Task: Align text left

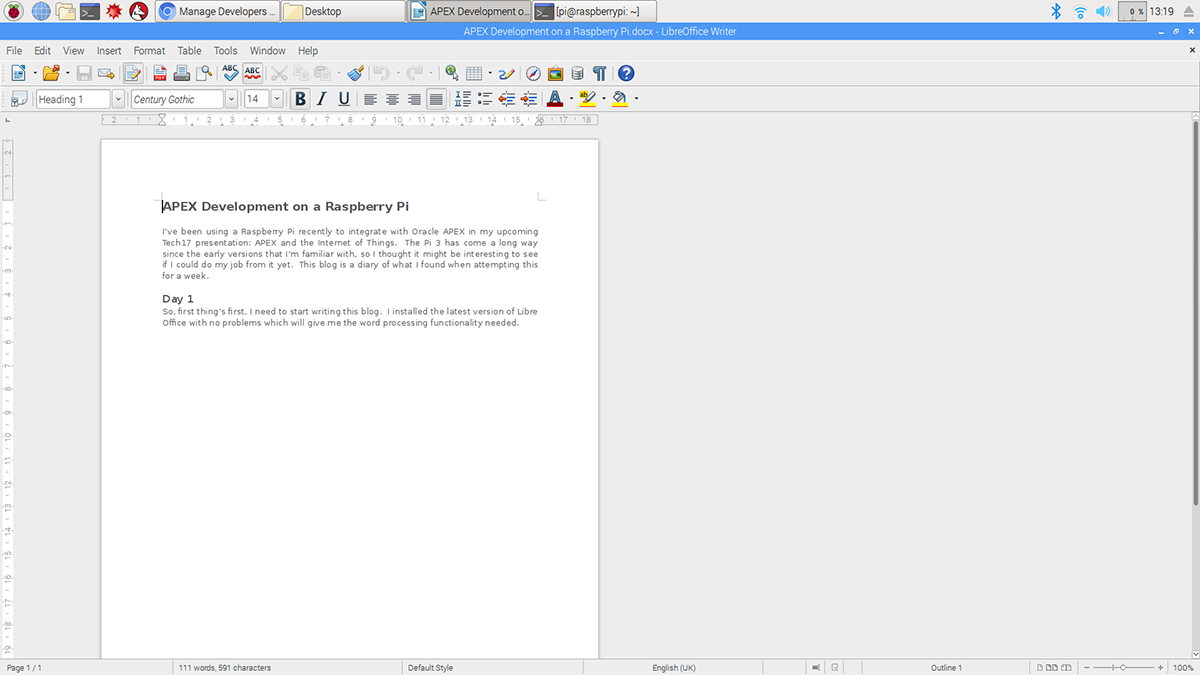Action: [370, 99]
